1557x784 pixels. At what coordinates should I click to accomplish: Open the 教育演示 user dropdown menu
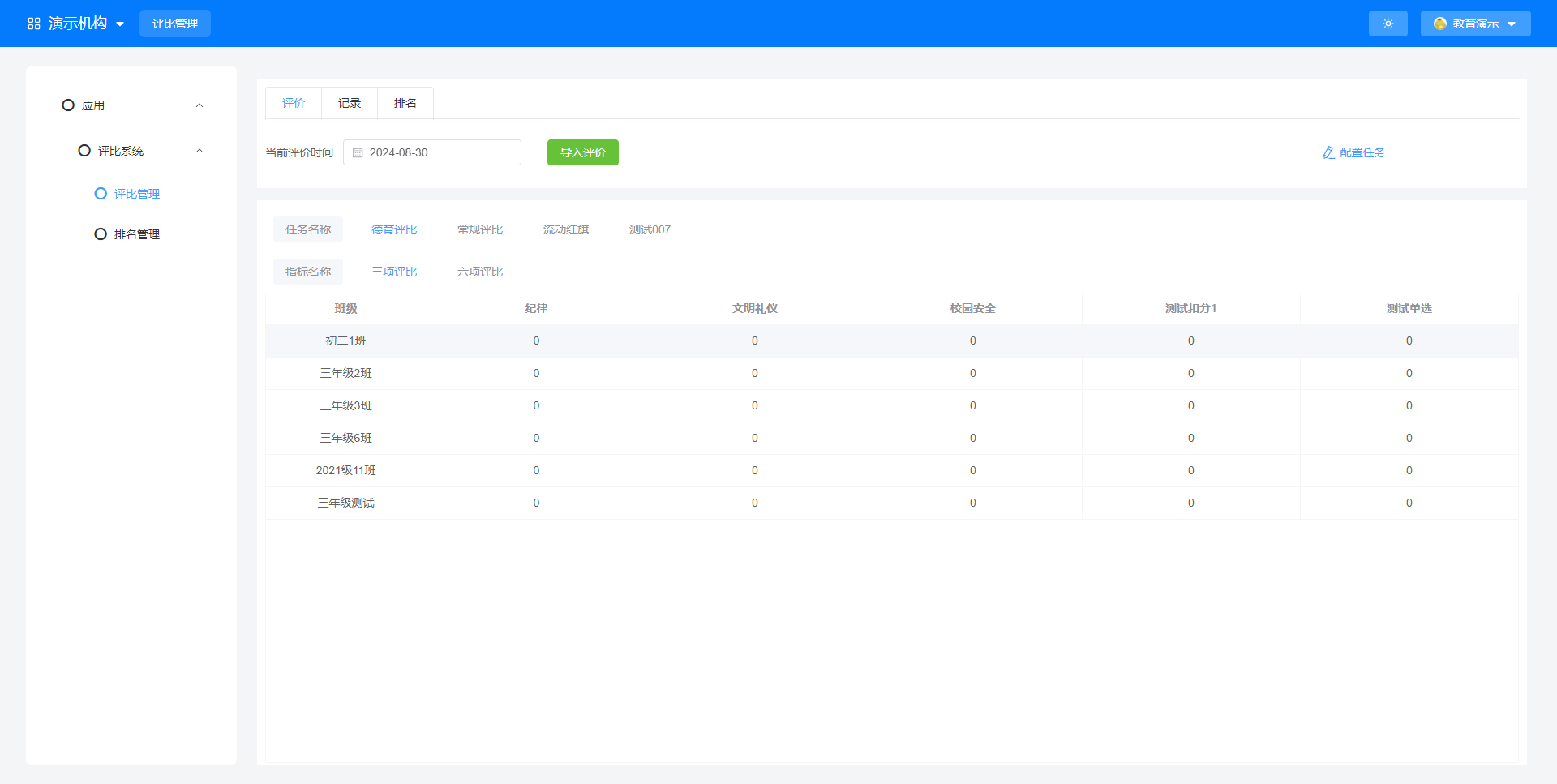1476,24
